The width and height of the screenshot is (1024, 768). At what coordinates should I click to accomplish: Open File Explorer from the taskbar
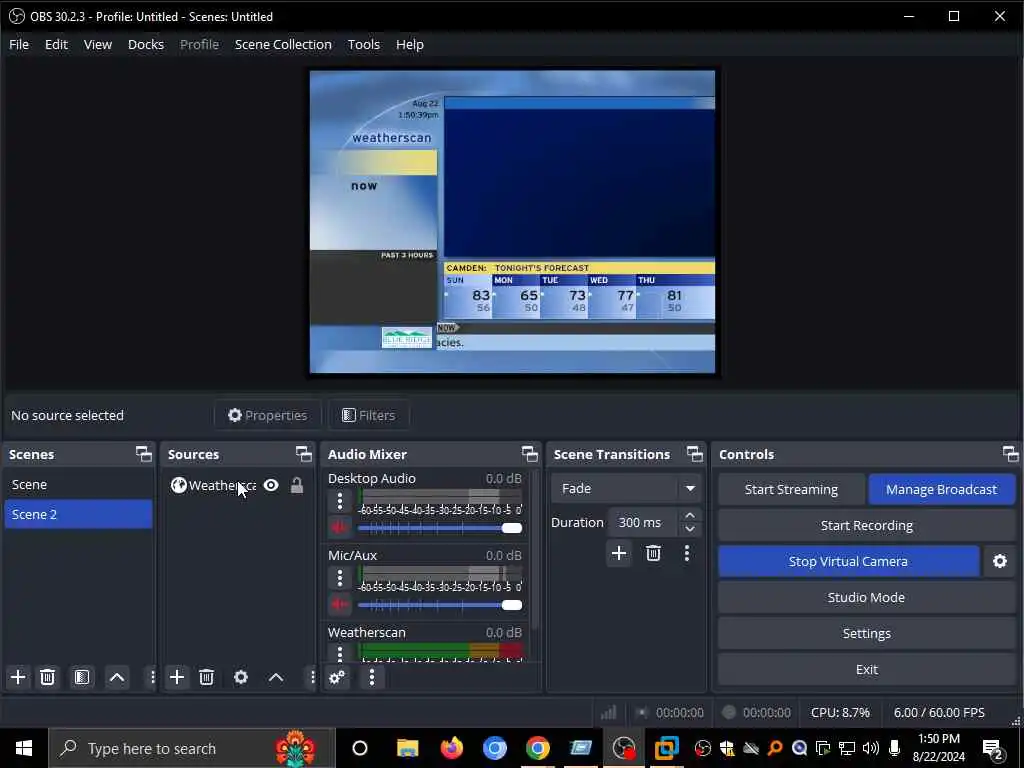(408, 748)
